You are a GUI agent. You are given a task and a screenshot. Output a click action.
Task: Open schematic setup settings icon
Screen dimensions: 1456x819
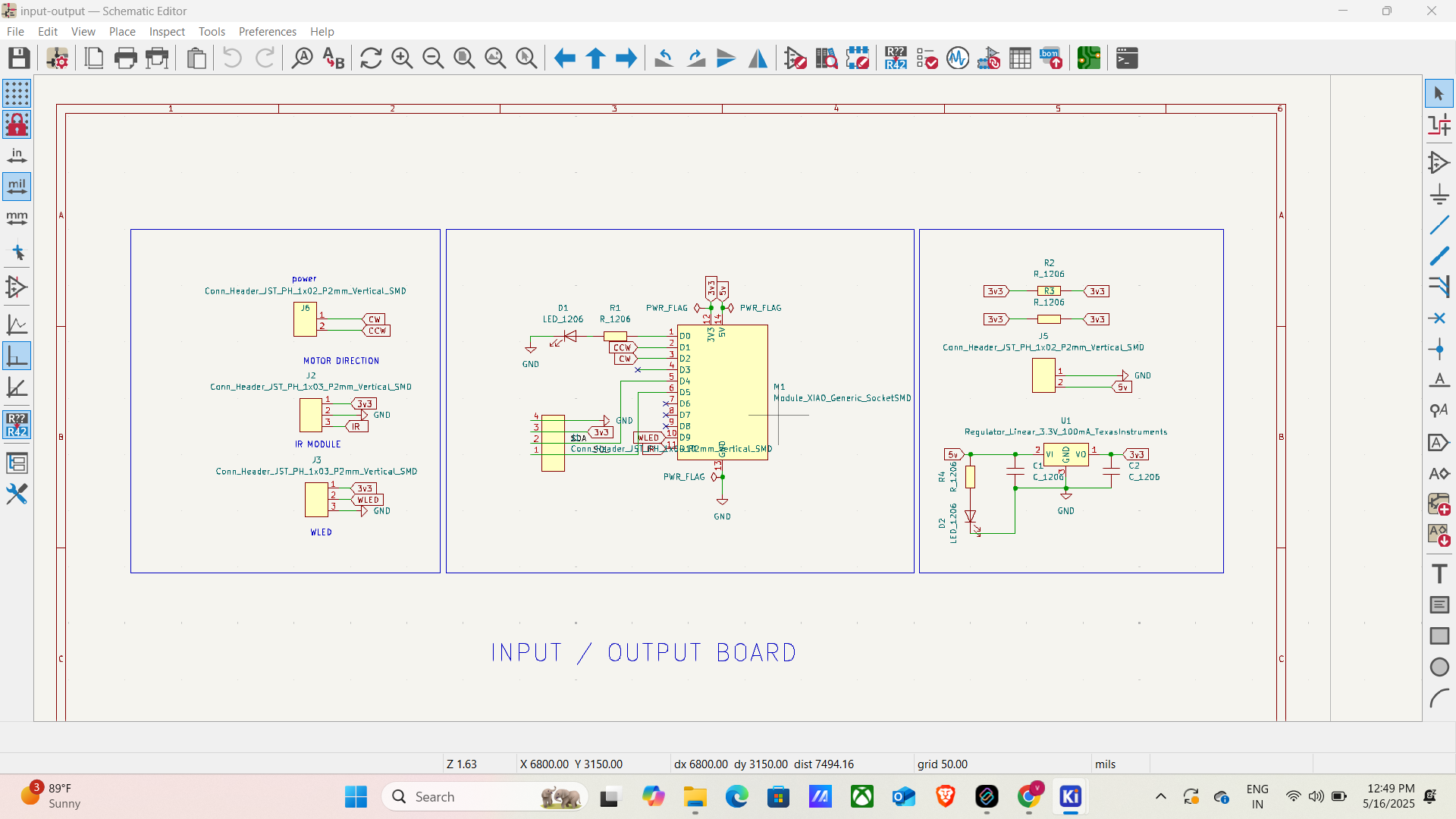(x=58, y=58)
